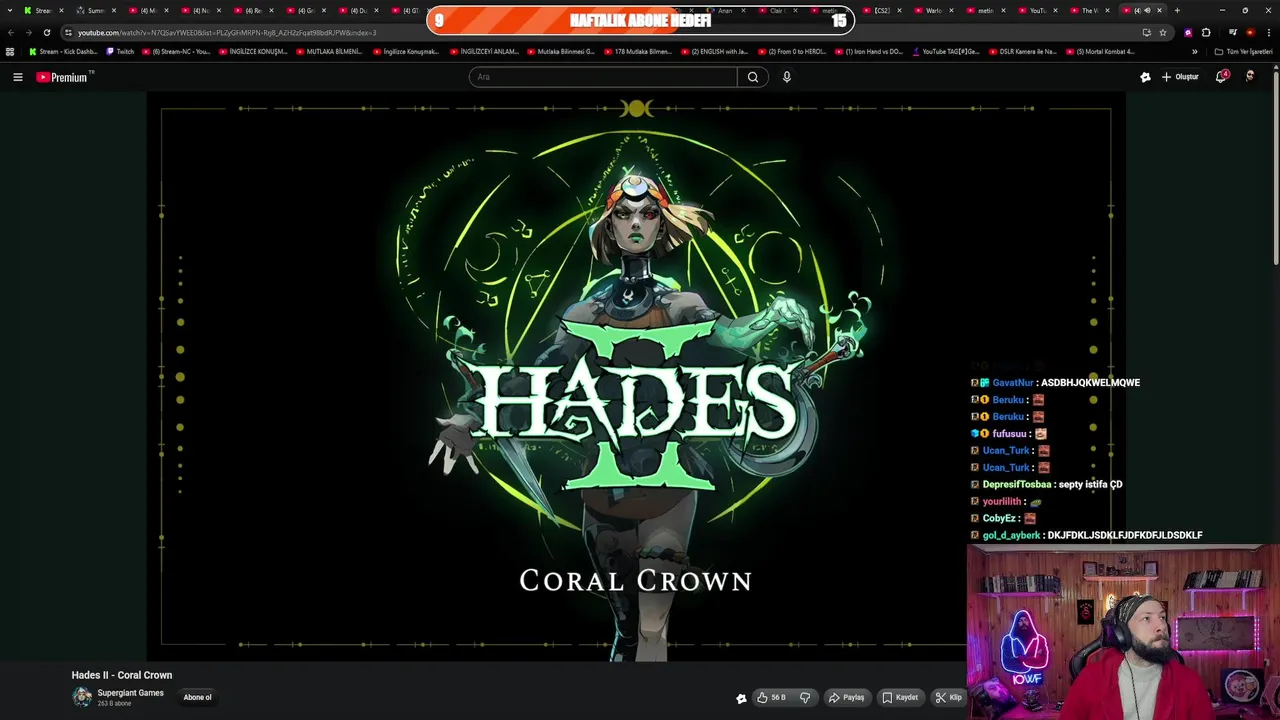Open the browser extensions puzzle icon
The height and width of the screenshot is (720, 1280).
click(x=1206, y=32)
